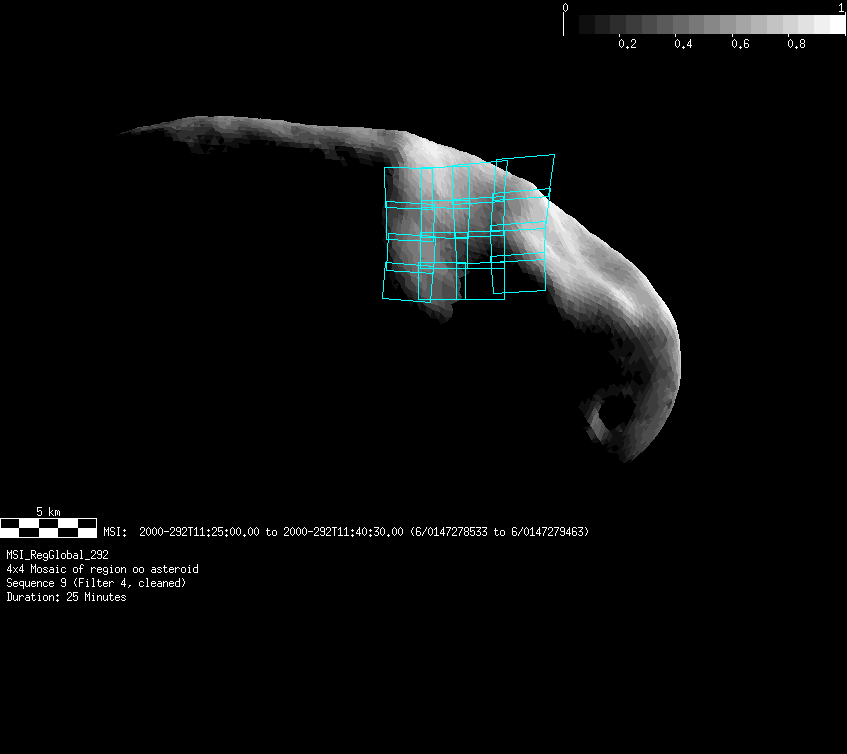Viewport: 847px width, 754px height.
Task: Select the MSI_RegGlobal_292 label
Action: point(57,555)
